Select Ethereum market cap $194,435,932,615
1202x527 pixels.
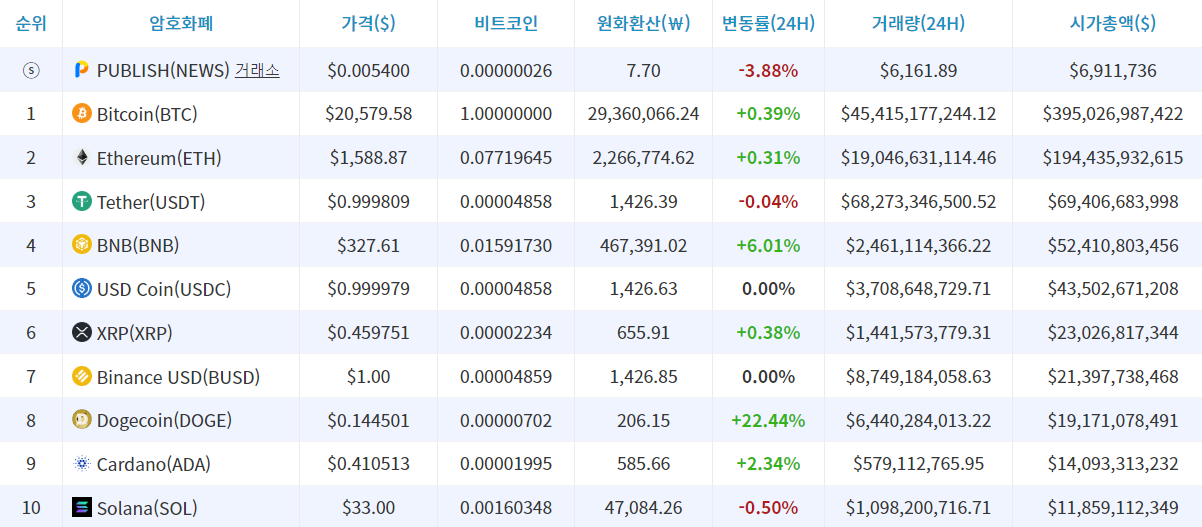1112,158
